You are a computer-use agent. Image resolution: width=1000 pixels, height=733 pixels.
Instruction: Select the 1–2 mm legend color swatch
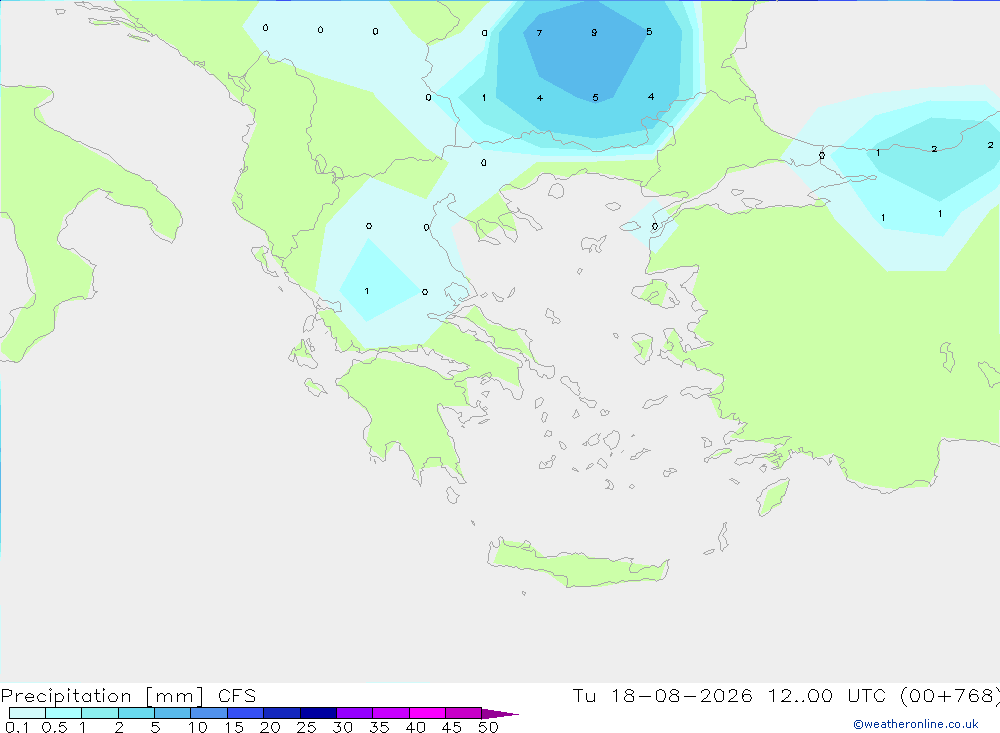[100, 713]
